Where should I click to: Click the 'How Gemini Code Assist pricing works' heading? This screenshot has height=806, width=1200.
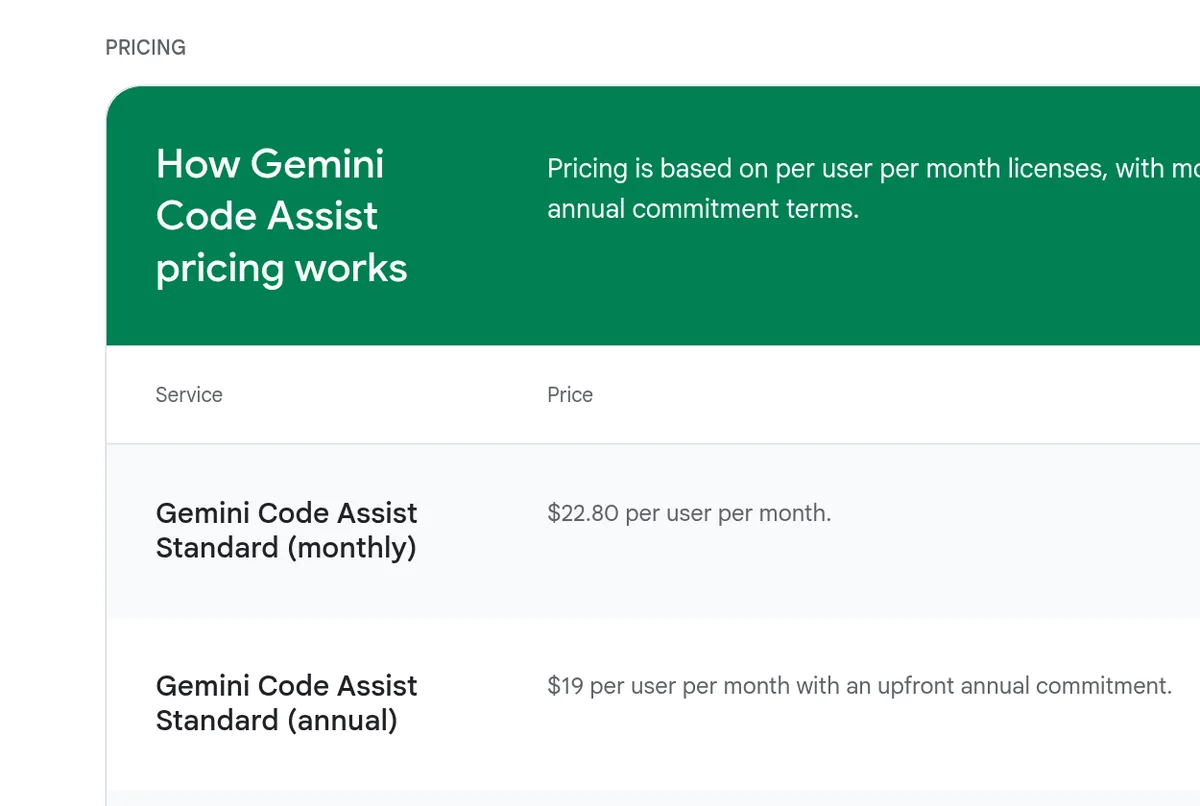(282, 216)
